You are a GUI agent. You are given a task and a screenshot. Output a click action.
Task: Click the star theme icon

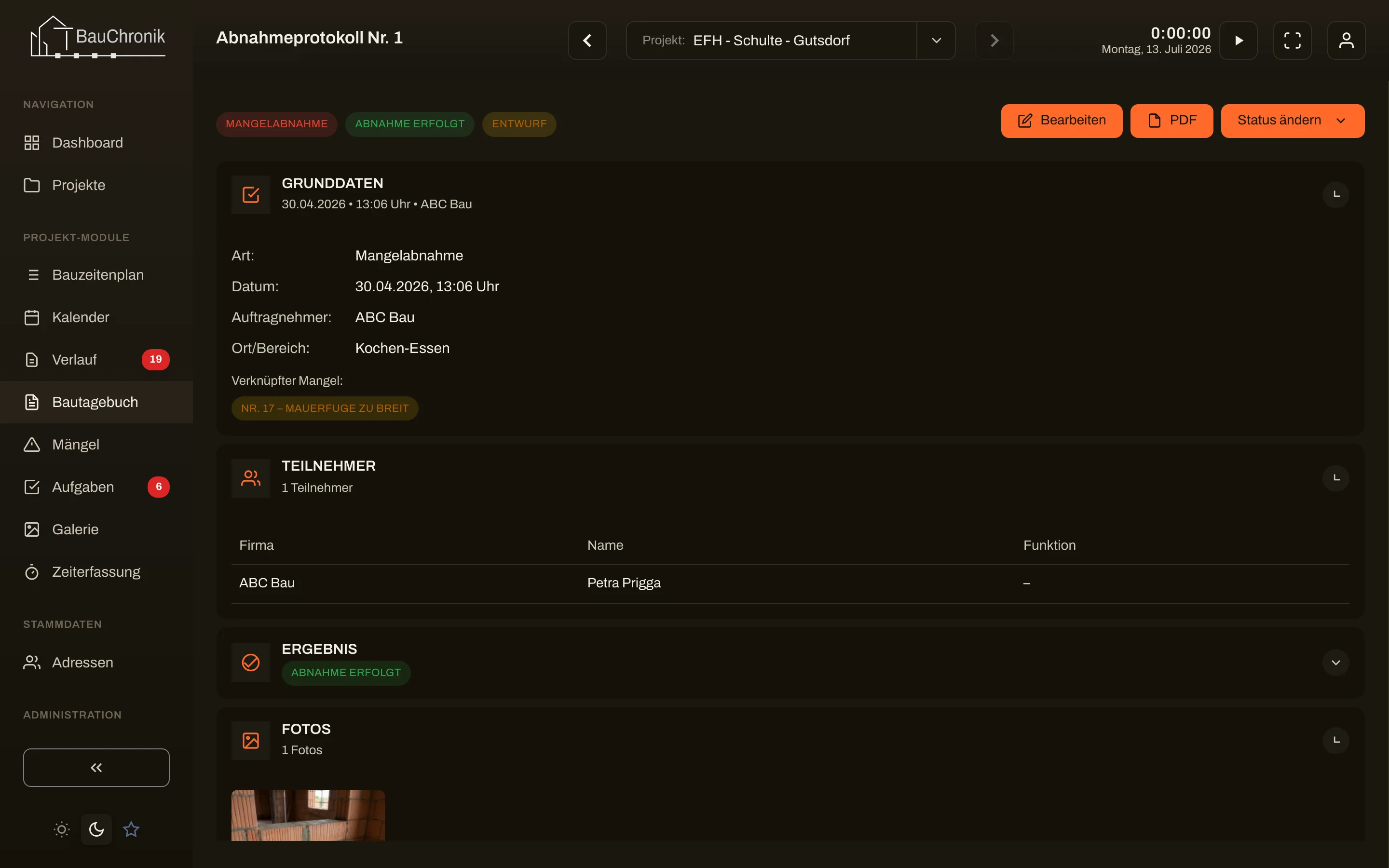pyautogui.click(x=131, y=829)
